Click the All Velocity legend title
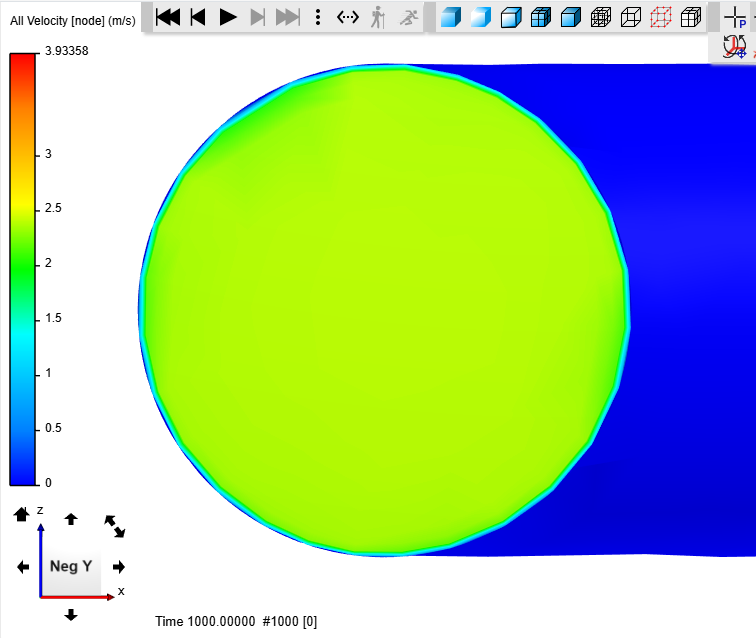Viewport: 756px width, 638px height. tap(73, 21)
